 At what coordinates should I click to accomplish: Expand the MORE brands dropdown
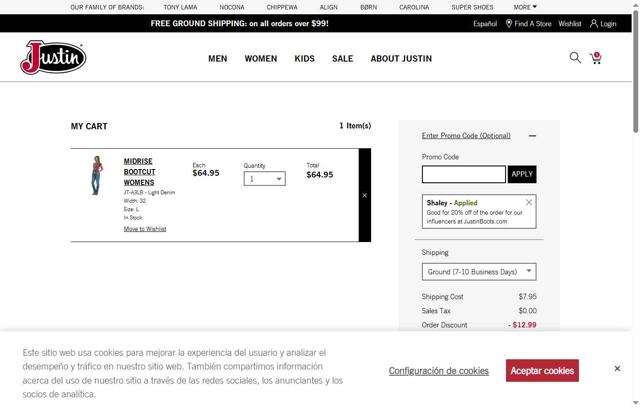525,7
